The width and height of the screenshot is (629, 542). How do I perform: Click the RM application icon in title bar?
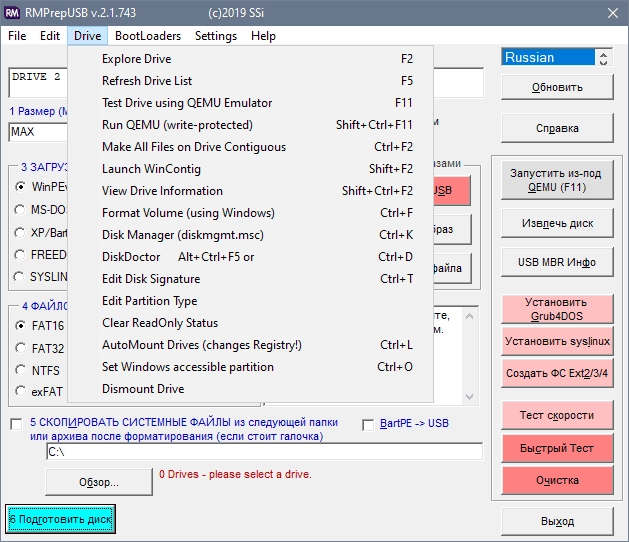[x=12, y=13]
